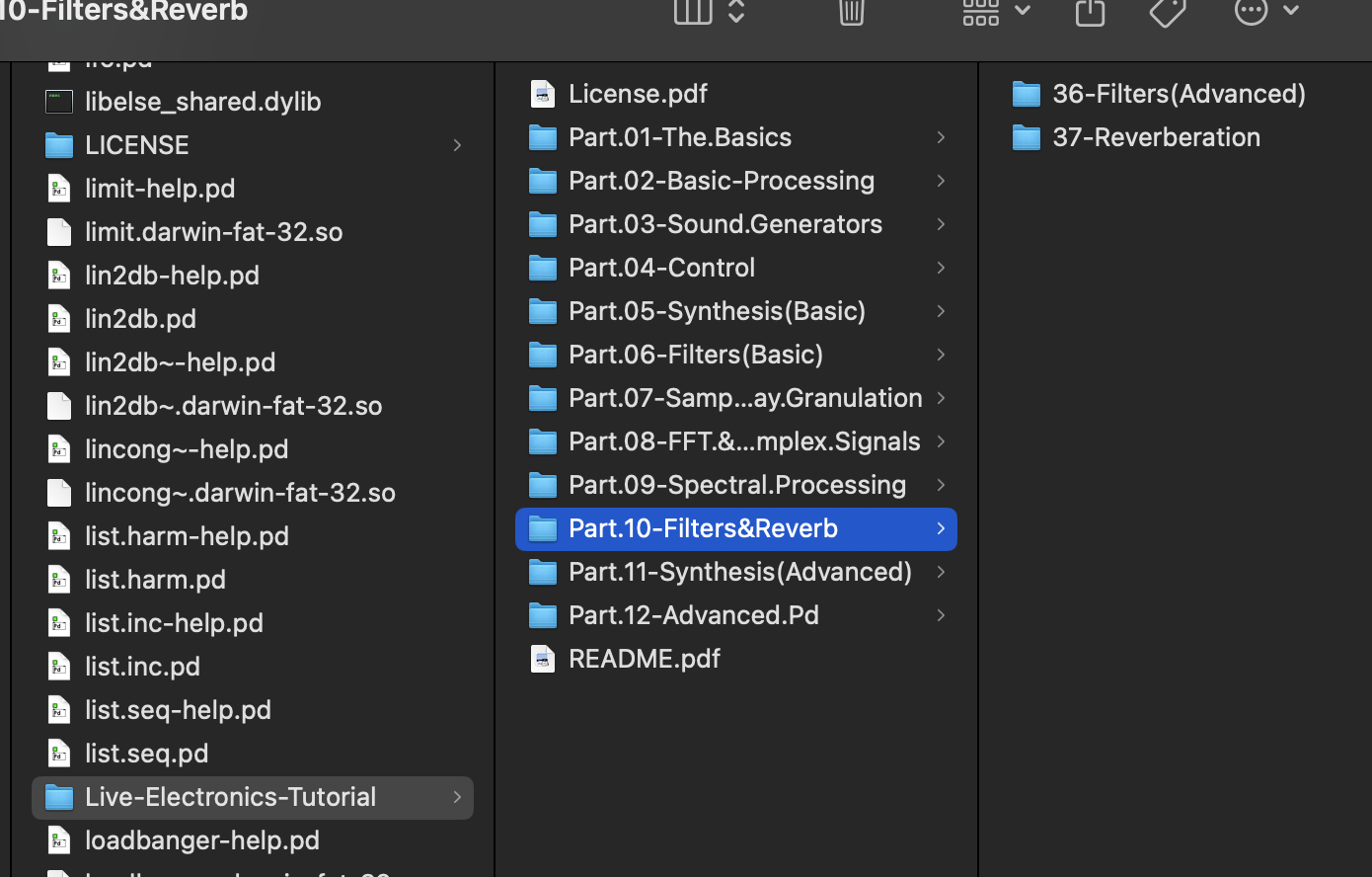
Task: Open the Group By grid dropdown
Action: click(x=995, y=12)
